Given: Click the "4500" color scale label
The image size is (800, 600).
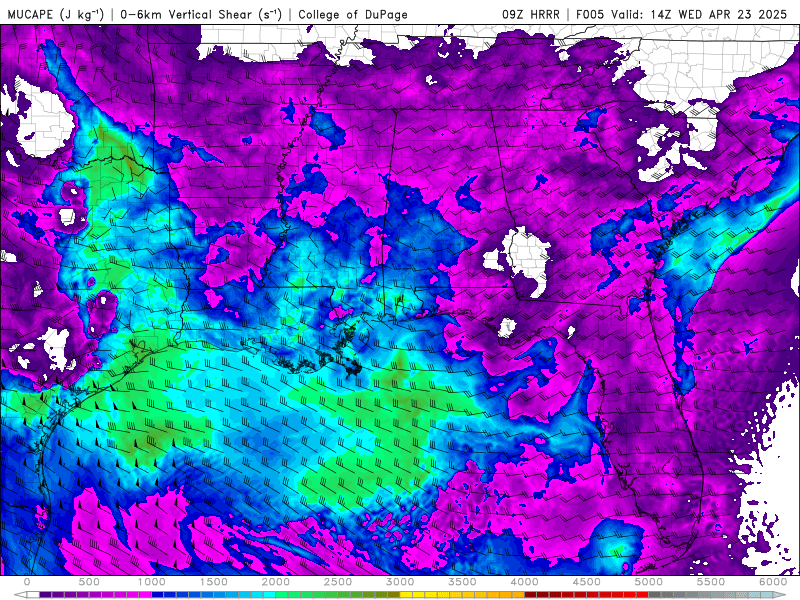Looking at the screenshot, I should (587, 582).
